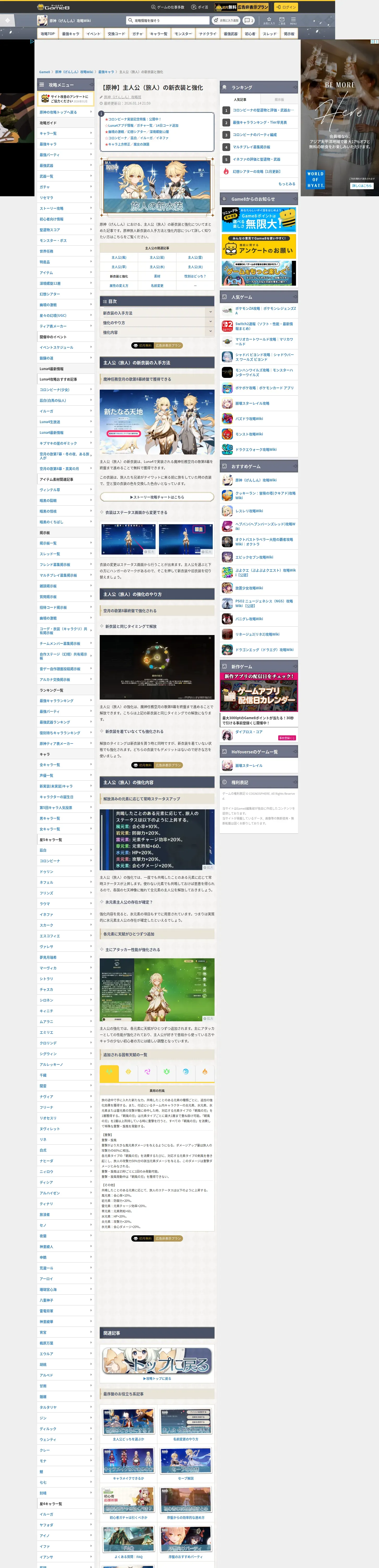The height and width of the screenshot is (1568, 379).
Task: Open 最強キャラ breadcrumb link
Action: (x=106, y=72)
